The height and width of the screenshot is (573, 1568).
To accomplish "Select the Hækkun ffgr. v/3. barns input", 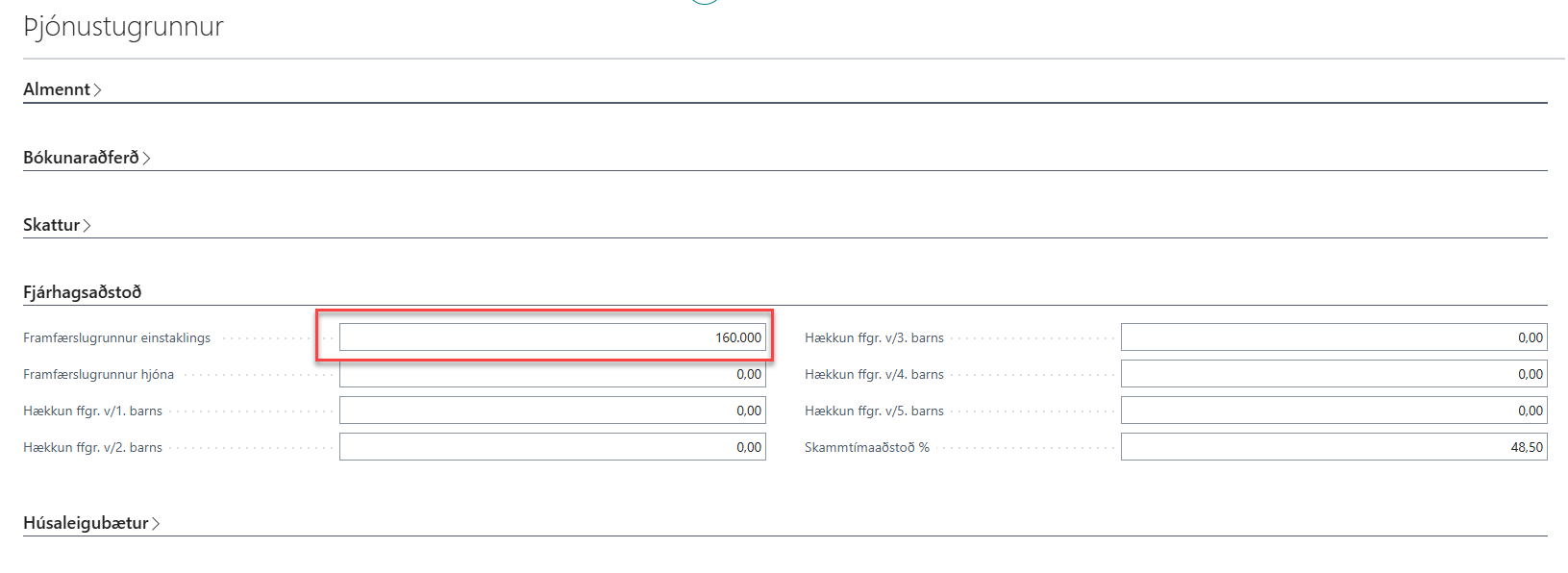I will click(1333, 337).
